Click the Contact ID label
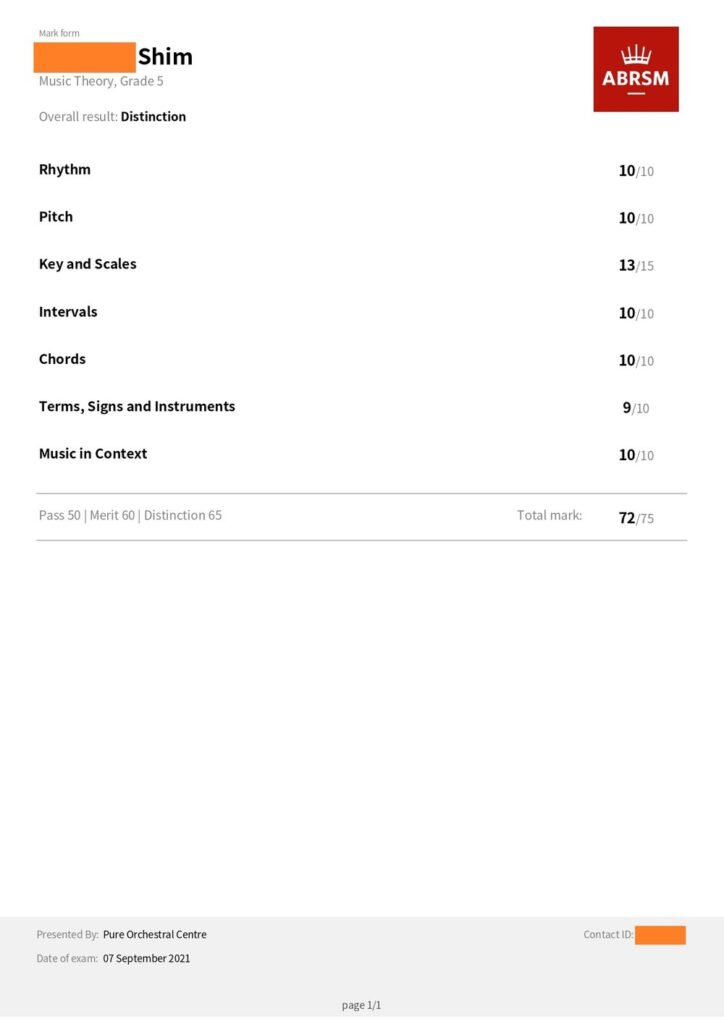Image resolution: width=724 pixels, height=1024 pixels. click(x=608, y=935)
